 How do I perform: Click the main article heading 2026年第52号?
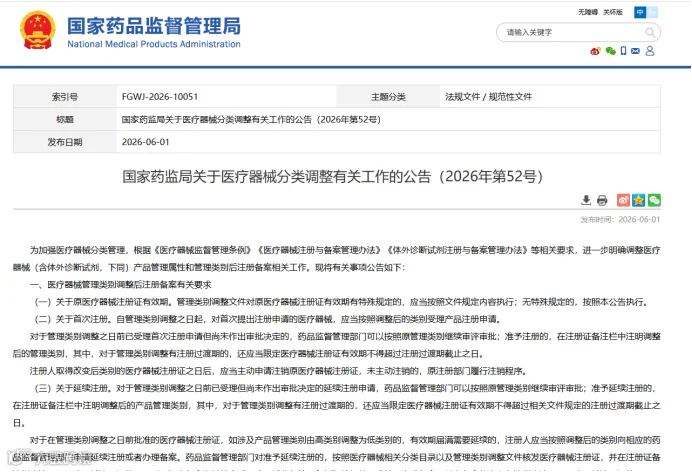coord(332,176)
